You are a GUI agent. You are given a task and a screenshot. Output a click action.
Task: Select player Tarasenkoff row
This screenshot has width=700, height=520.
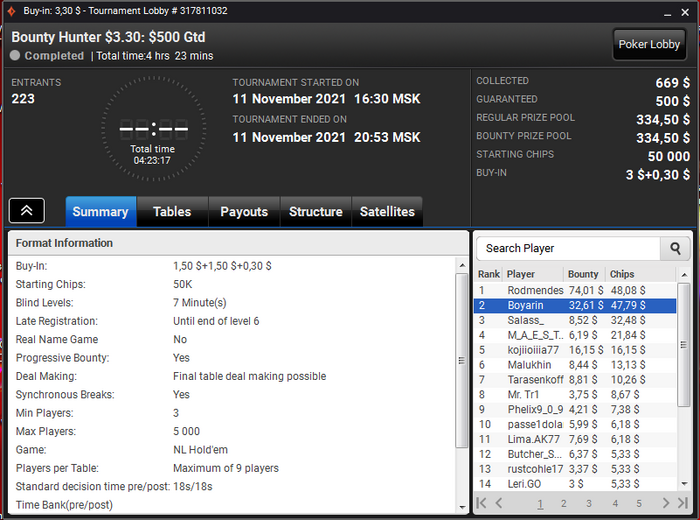tap(575, 380)
